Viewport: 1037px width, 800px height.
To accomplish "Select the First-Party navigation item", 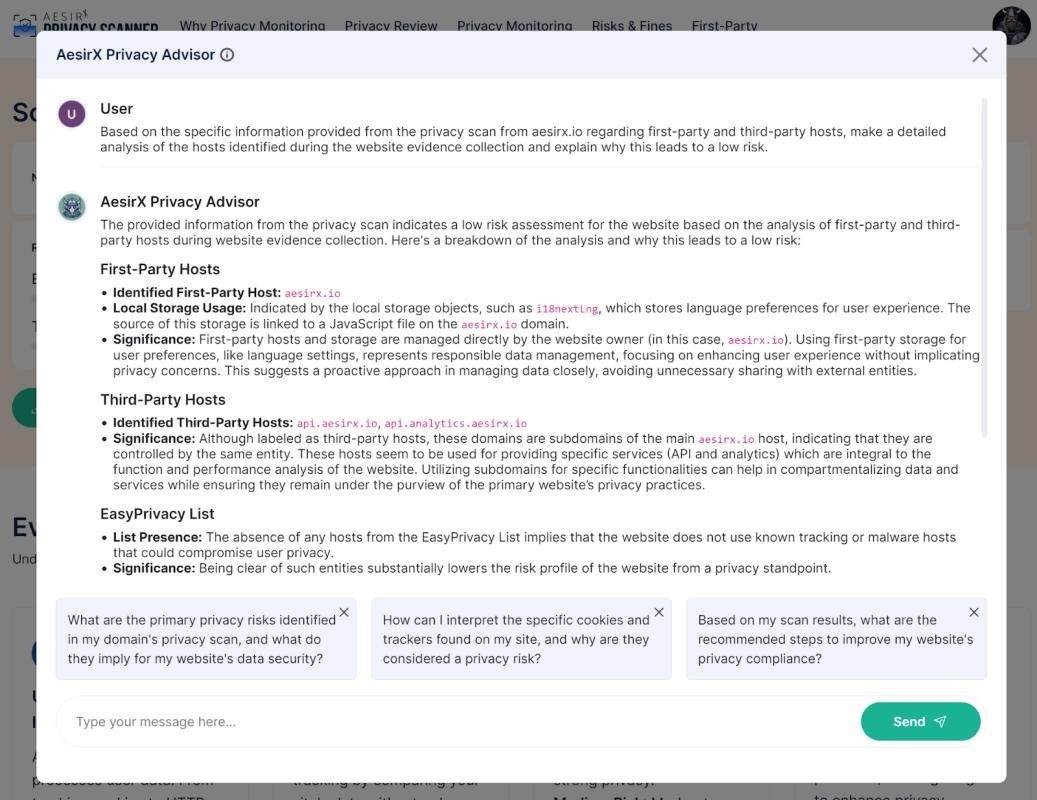I will (x=723, y=26).
